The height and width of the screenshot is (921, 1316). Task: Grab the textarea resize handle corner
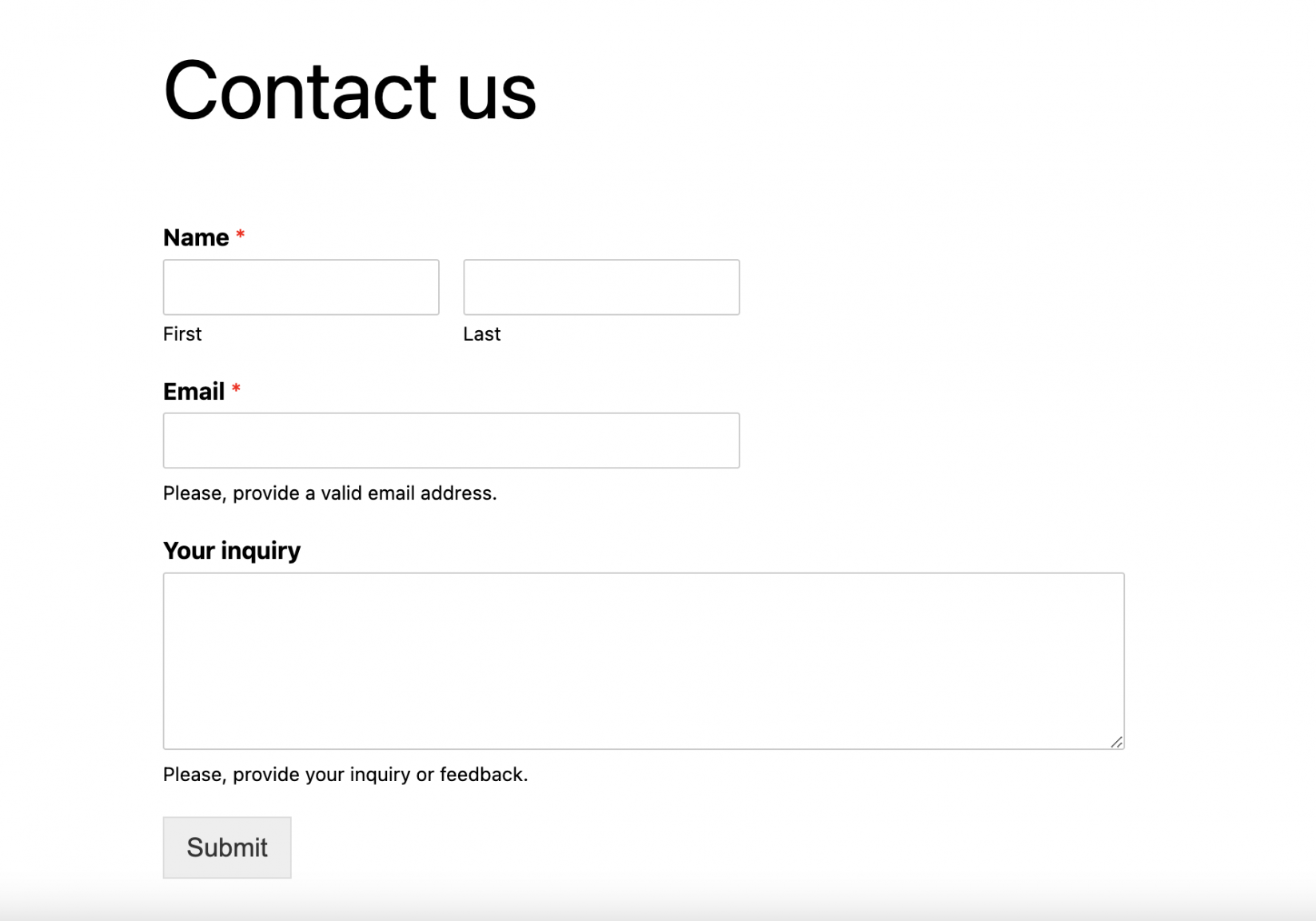pyautogui.click(x=1117, y=743)
